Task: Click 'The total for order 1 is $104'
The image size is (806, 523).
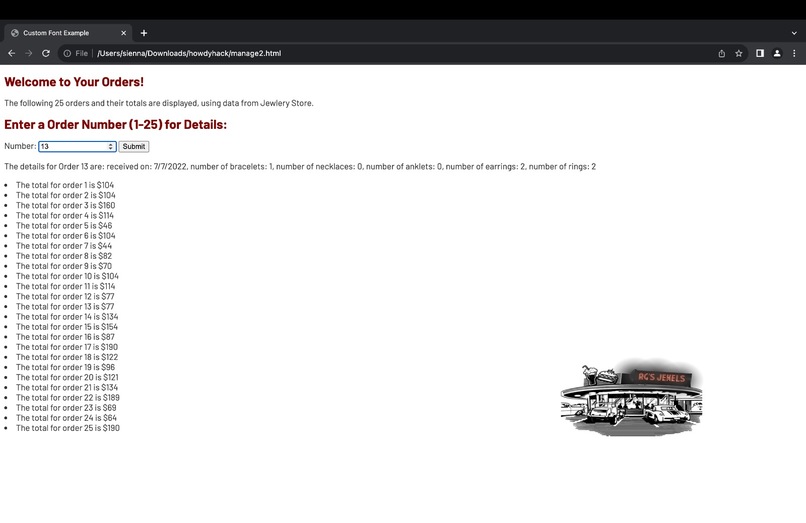Action: 65,185
